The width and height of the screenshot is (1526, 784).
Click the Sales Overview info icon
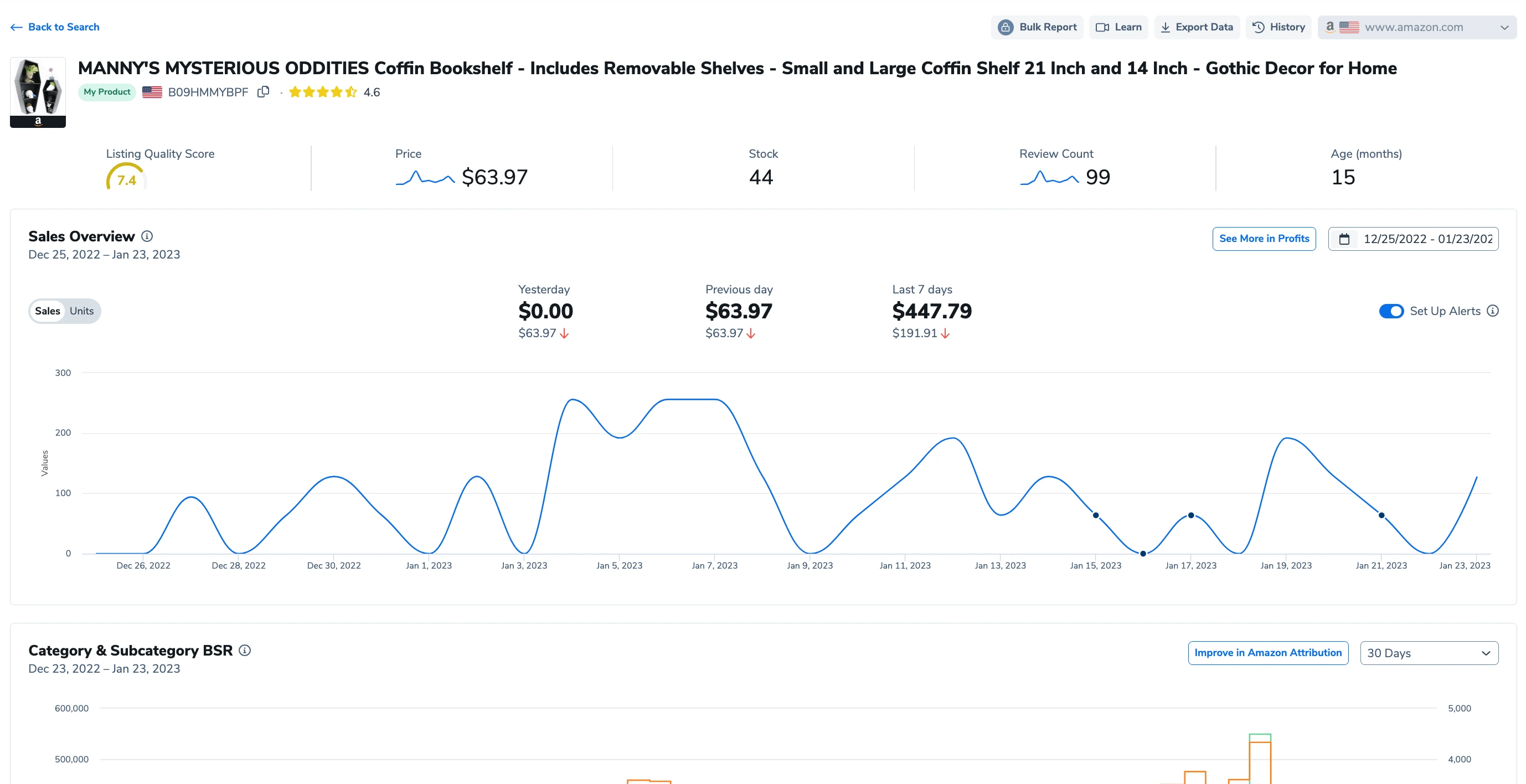click(147, 236)
